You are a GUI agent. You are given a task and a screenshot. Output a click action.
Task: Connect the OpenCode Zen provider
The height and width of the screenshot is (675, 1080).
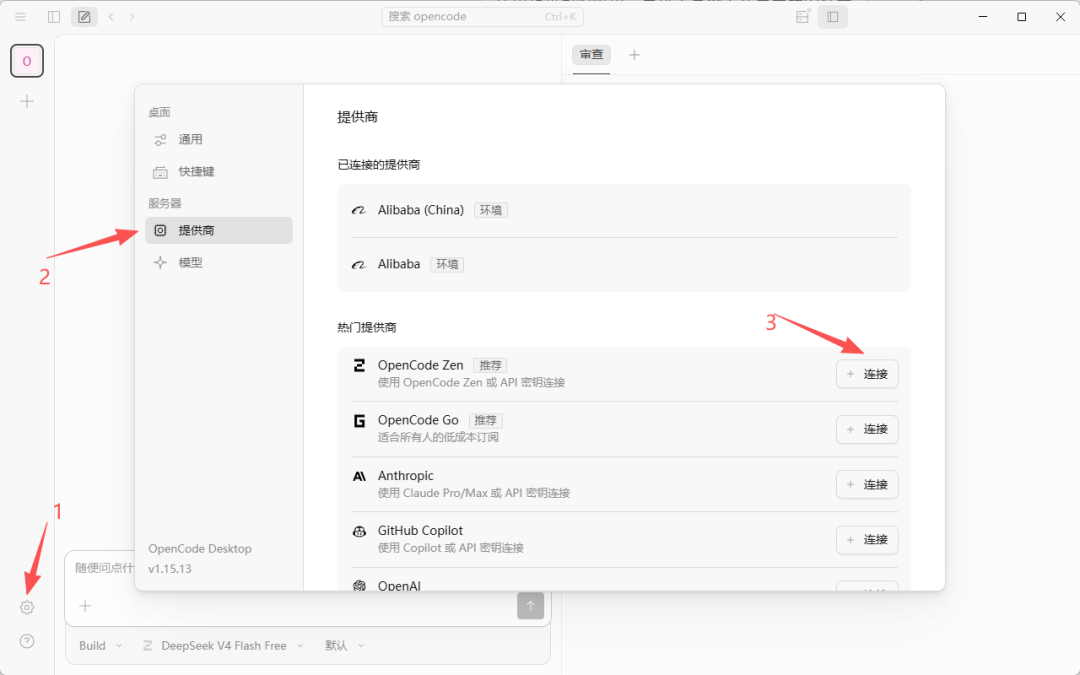[x=867, y=374]
